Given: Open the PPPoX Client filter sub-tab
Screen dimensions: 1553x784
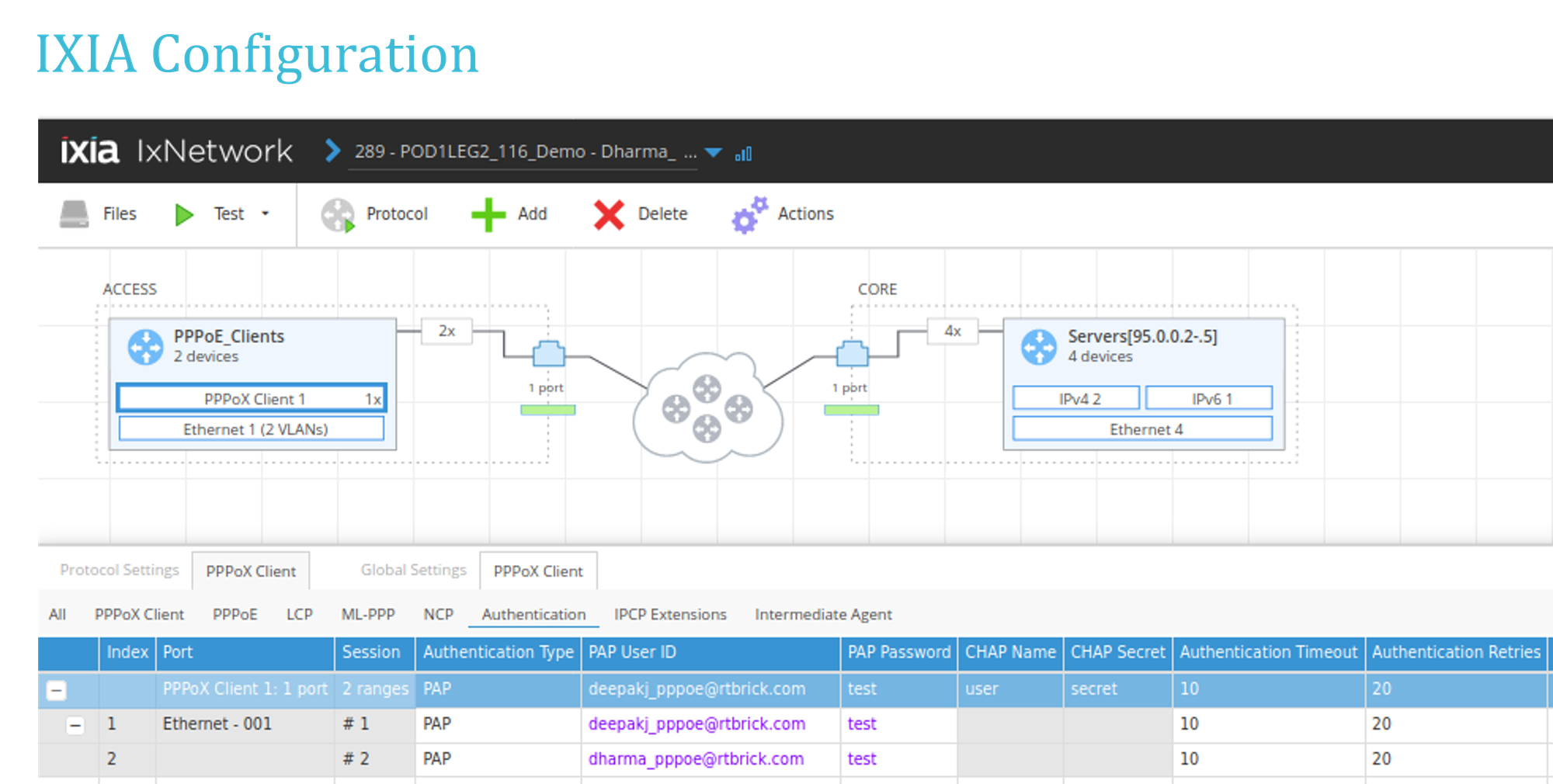Looking at the screenshot, I should coord(139,615).
